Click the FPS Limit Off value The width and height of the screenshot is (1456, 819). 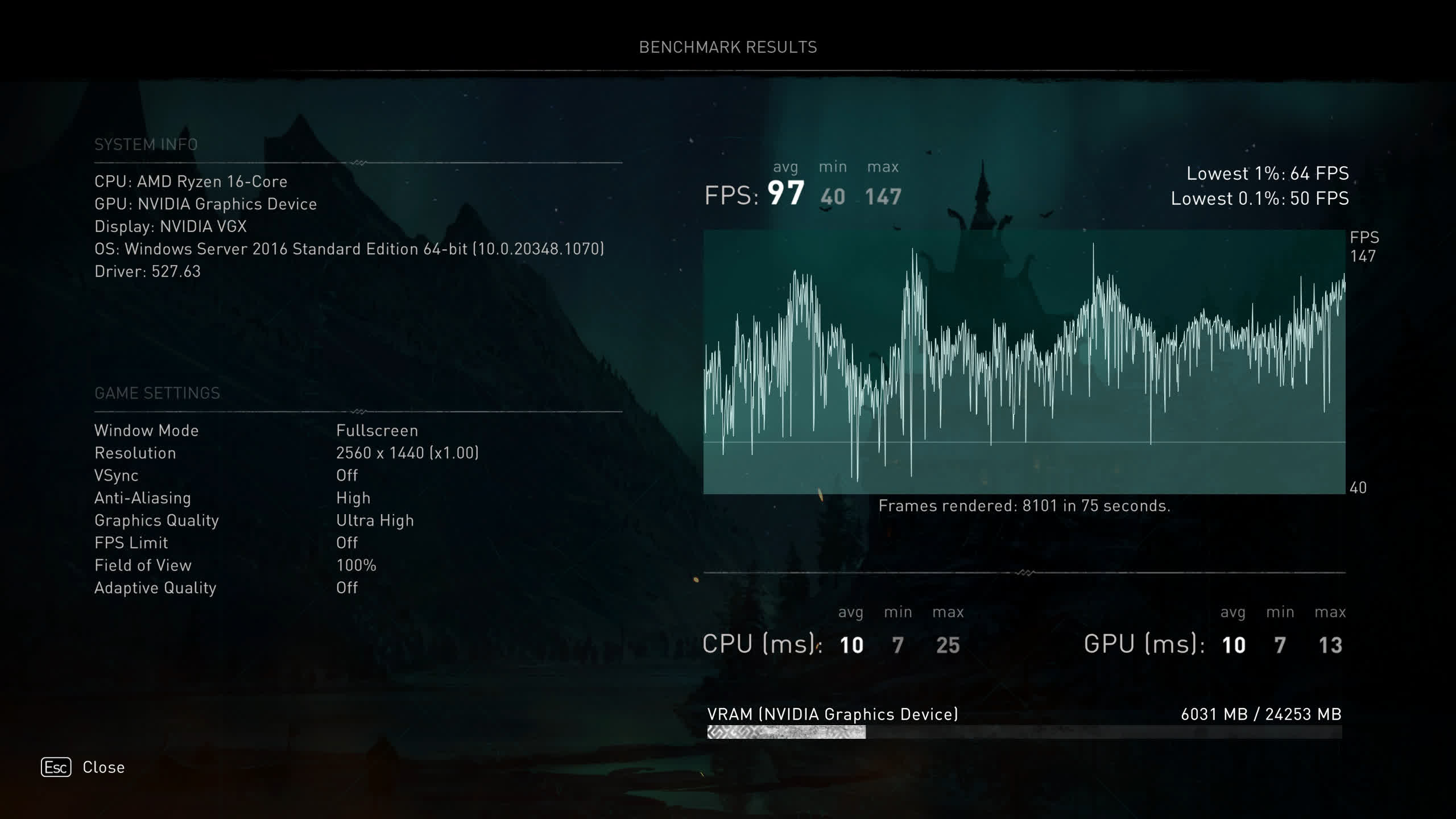pos(347,543)
